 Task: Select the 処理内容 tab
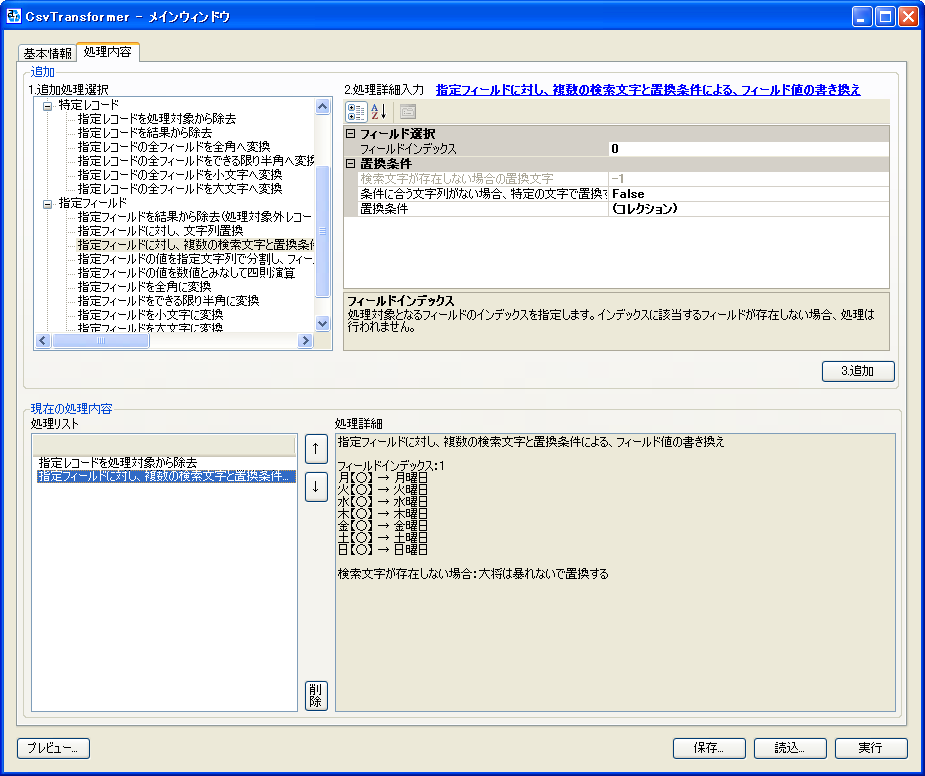click(x=106, y=52)
